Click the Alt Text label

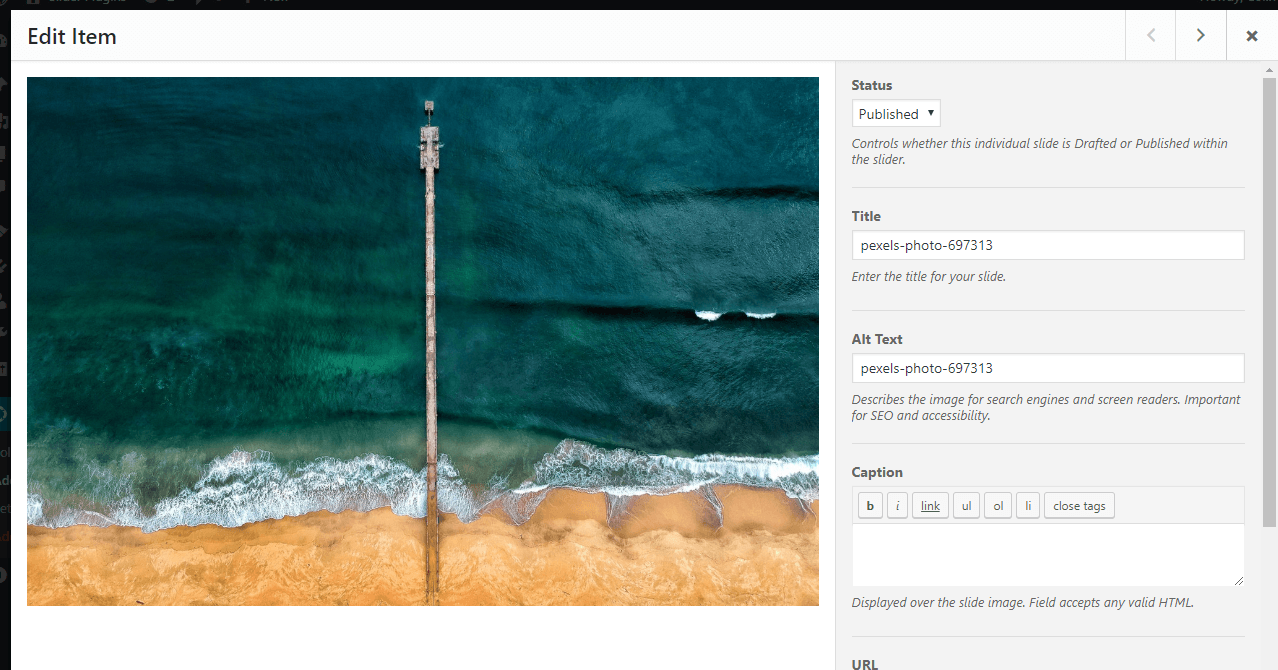(877, 339)
